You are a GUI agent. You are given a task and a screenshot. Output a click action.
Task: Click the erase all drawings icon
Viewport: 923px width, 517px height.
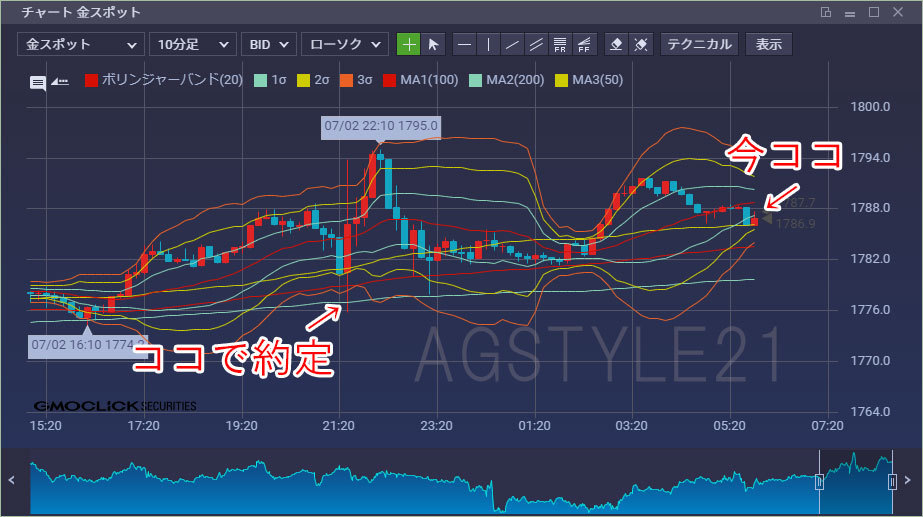642,44
